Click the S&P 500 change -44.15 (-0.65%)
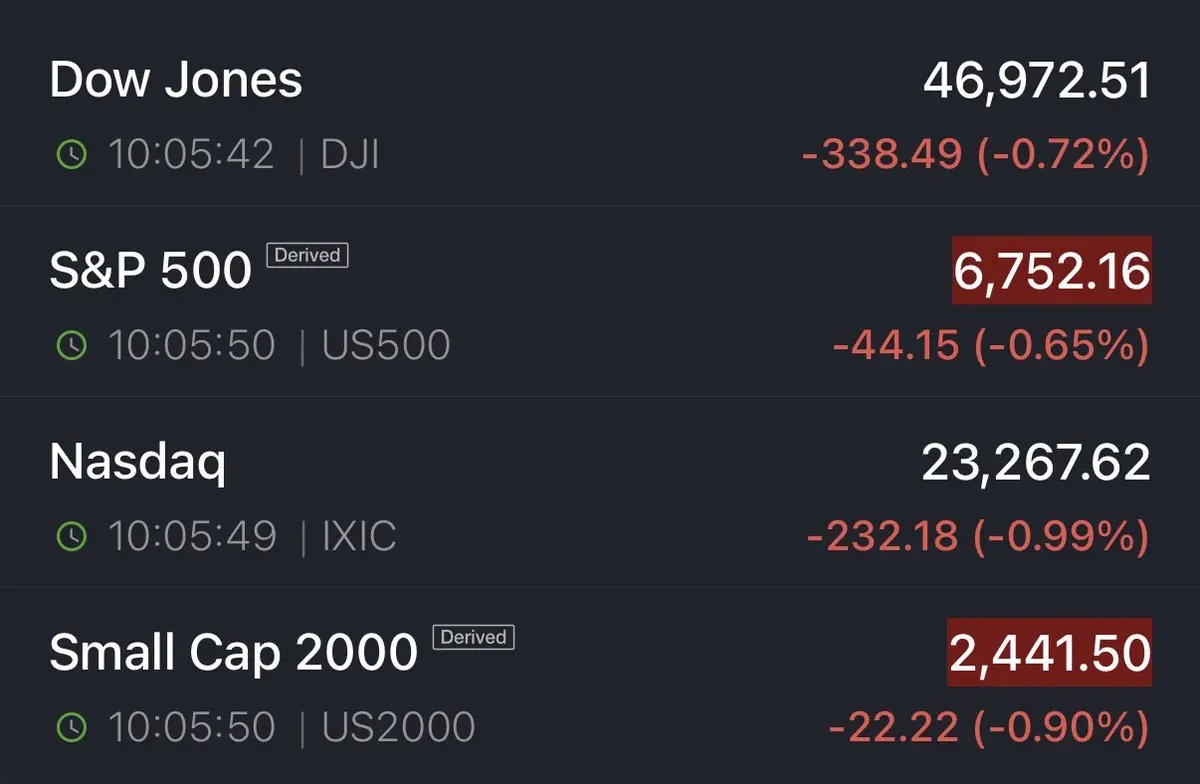Screen dimensions: 1200x784 990,346
